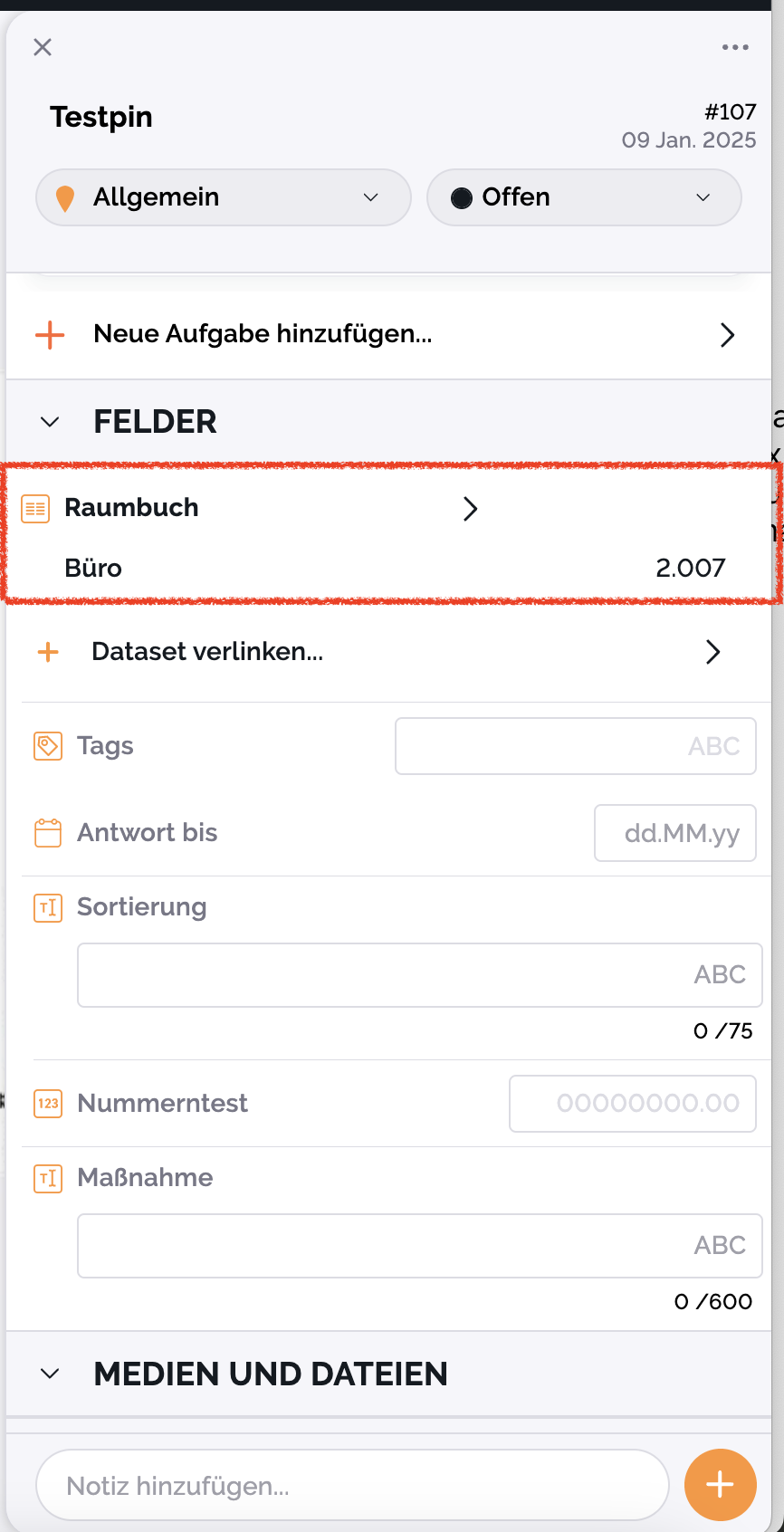Open the Raumbuch entry chevron
Image resolution: width=784 pixels, height=1532 pixels.
point(470,509)
